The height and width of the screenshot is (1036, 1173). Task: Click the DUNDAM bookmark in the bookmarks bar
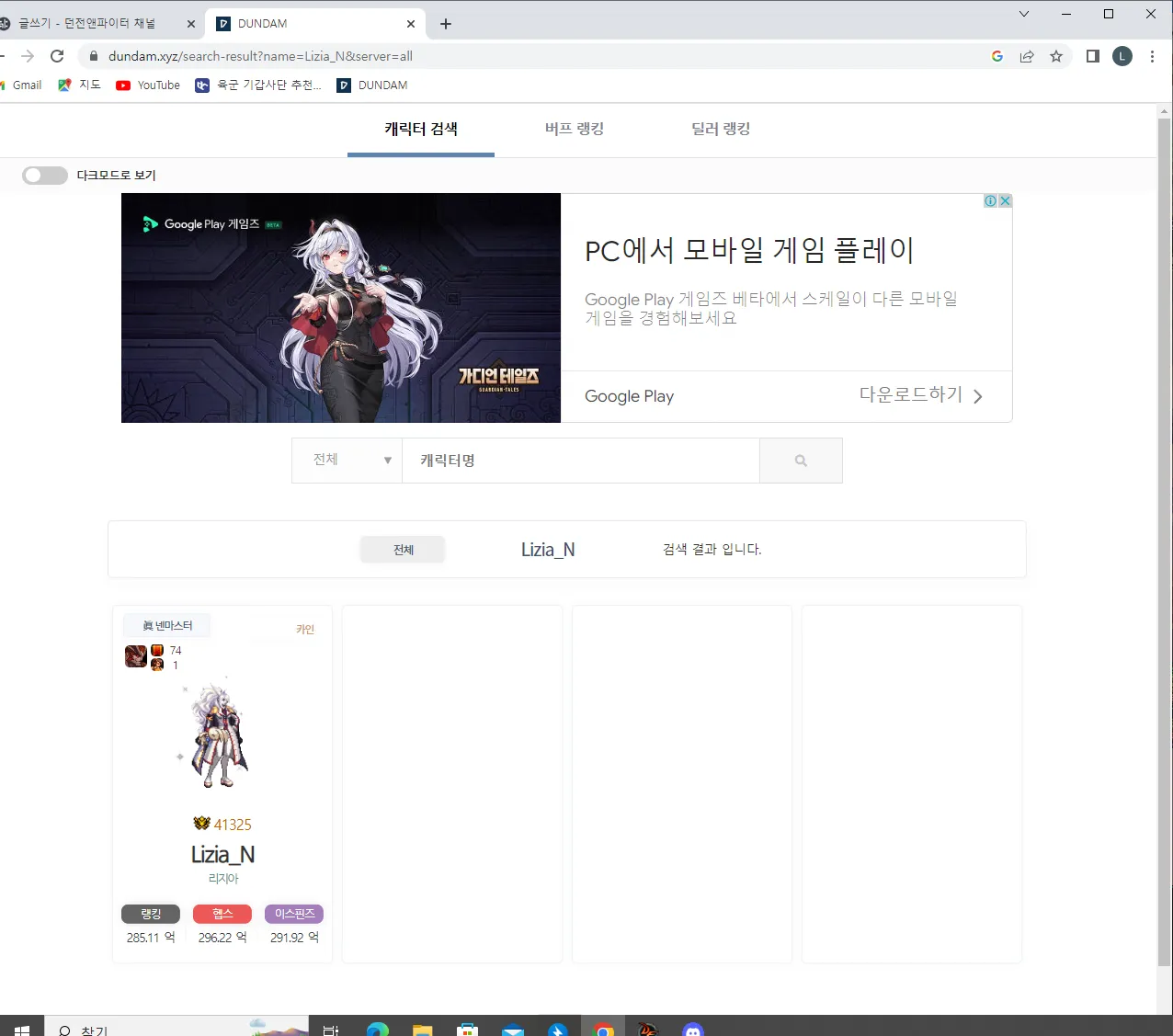pyautogui.click(x=371, y=85)
